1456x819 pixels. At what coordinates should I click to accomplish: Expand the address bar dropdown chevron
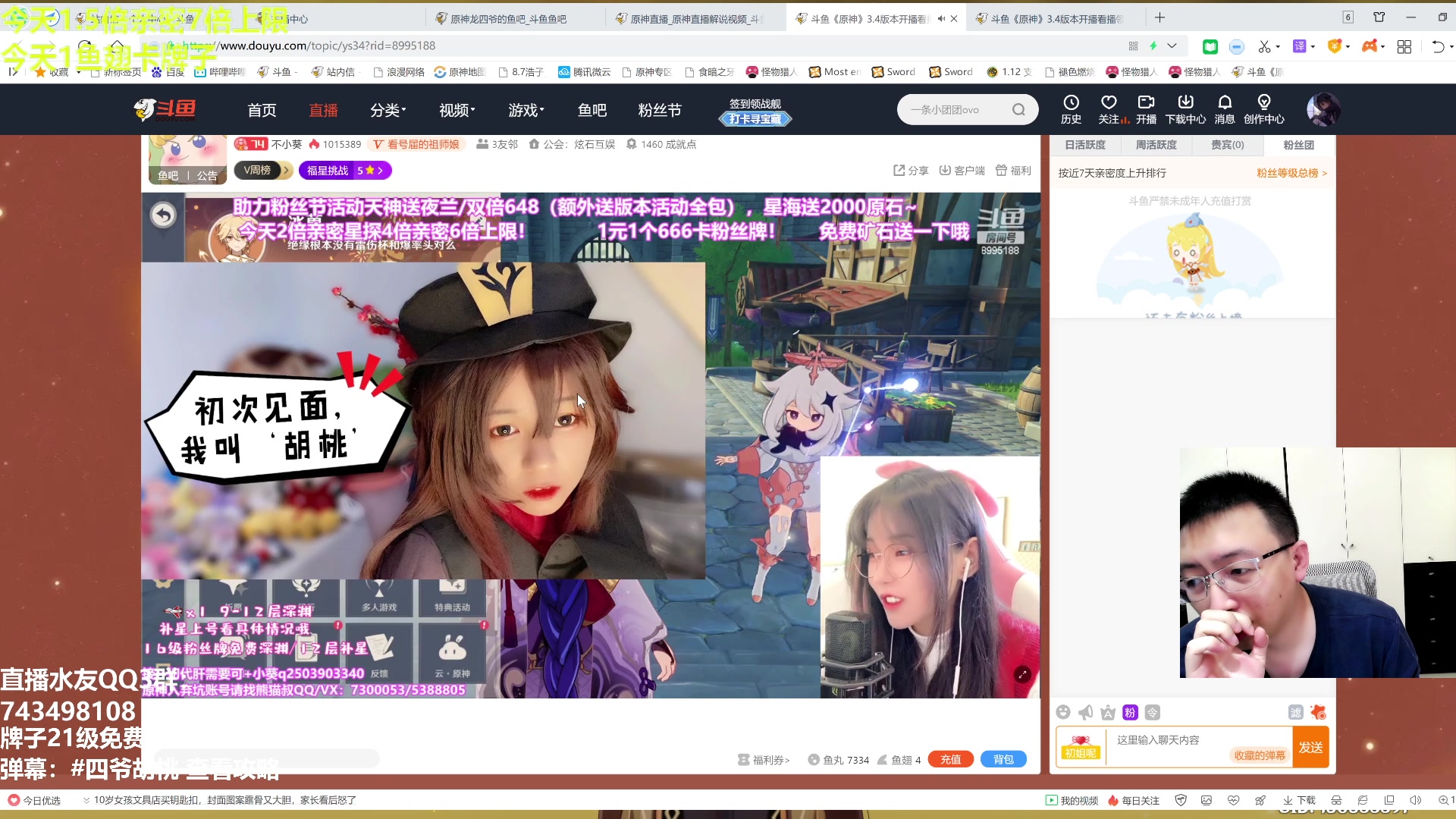1172,46
